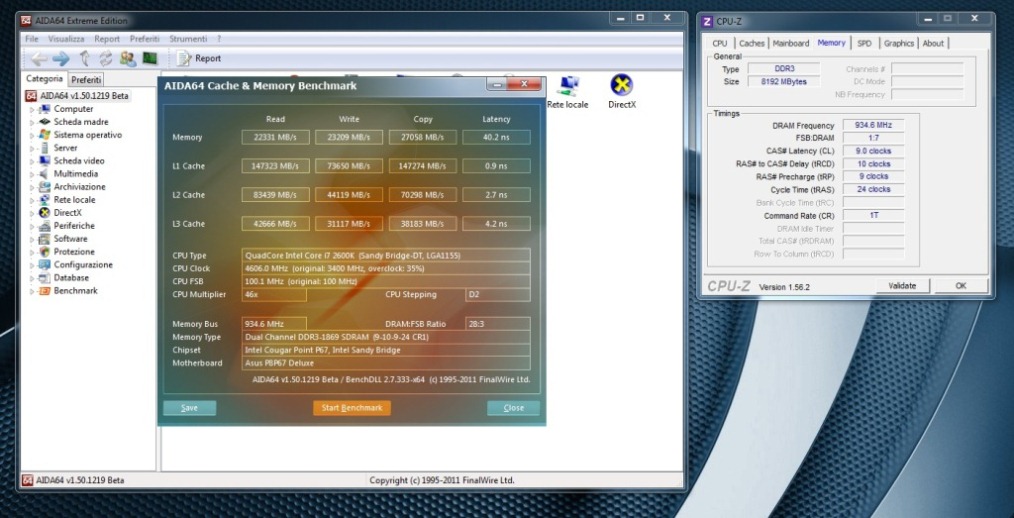Click the DRAM:FSB Ratio 28:3 field
Screen dimensions: 1014x518
point(497,324)
